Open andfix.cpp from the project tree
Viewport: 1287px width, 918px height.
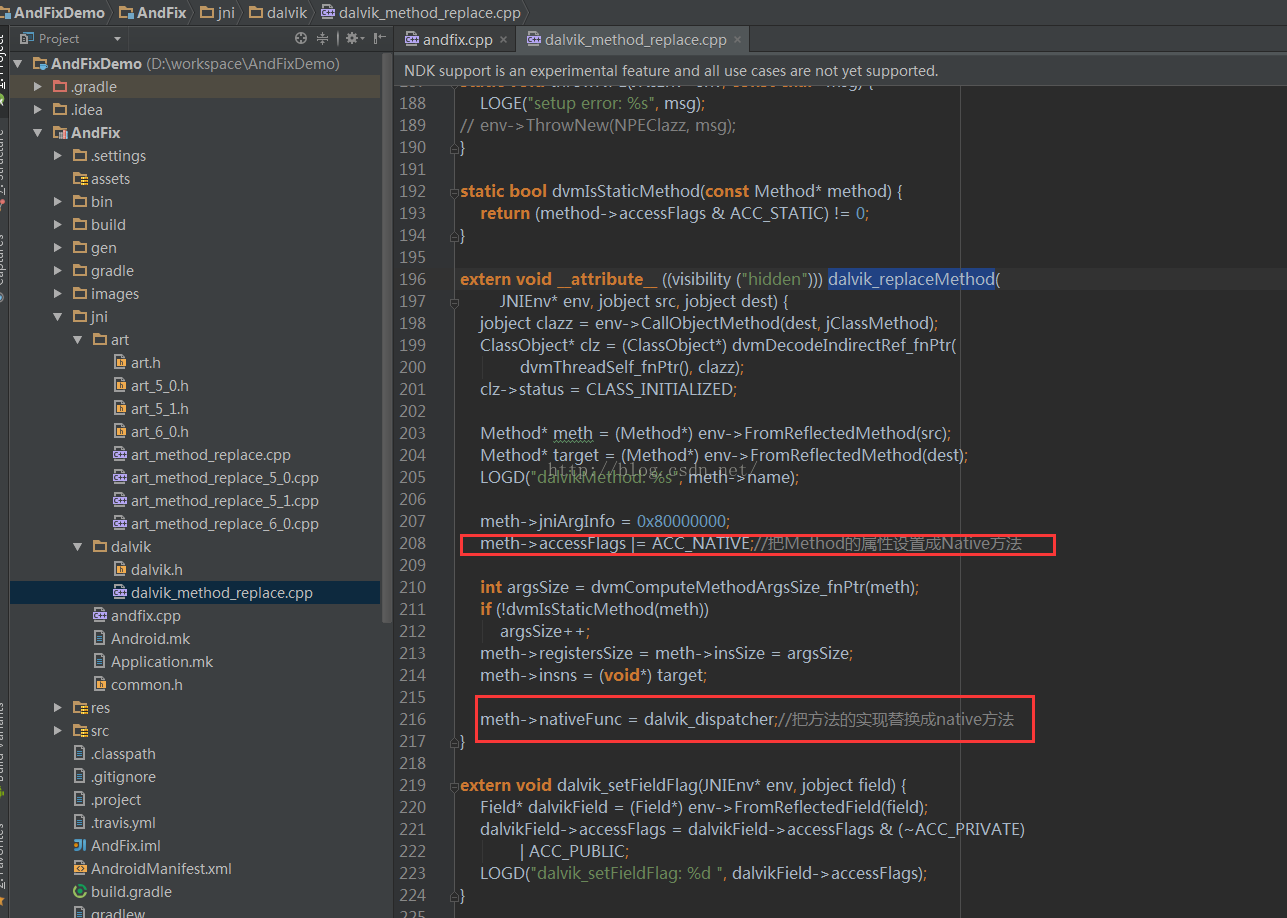(146, 616)
